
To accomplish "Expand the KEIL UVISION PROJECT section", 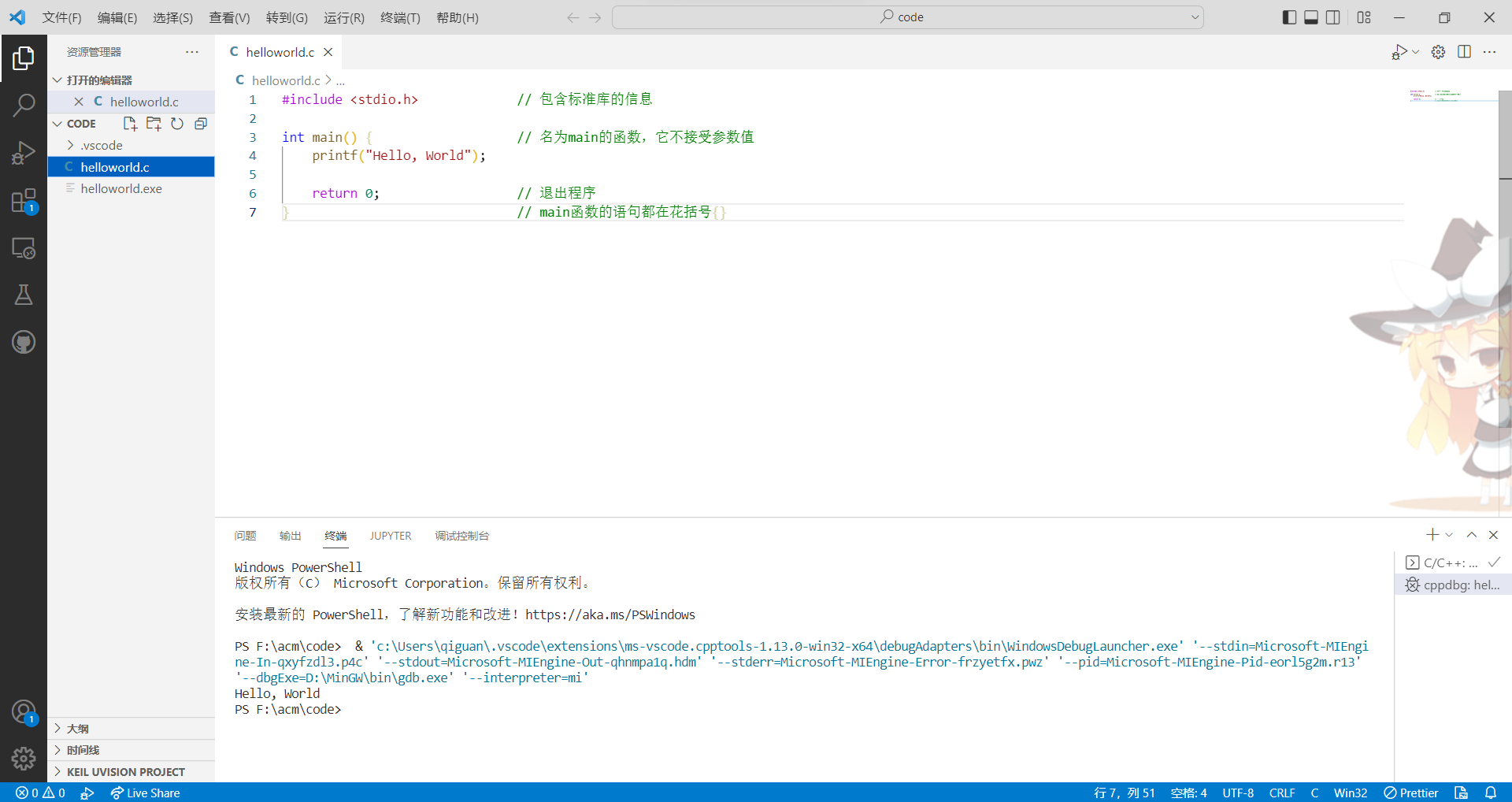I will (x=125, y=772).
